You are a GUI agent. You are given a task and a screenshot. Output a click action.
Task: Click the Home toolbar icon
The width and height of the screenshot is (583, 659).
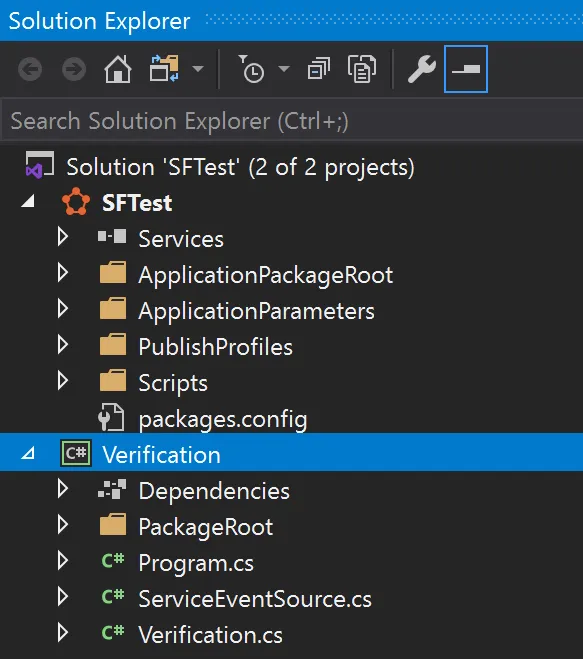[x=117, y=69]
